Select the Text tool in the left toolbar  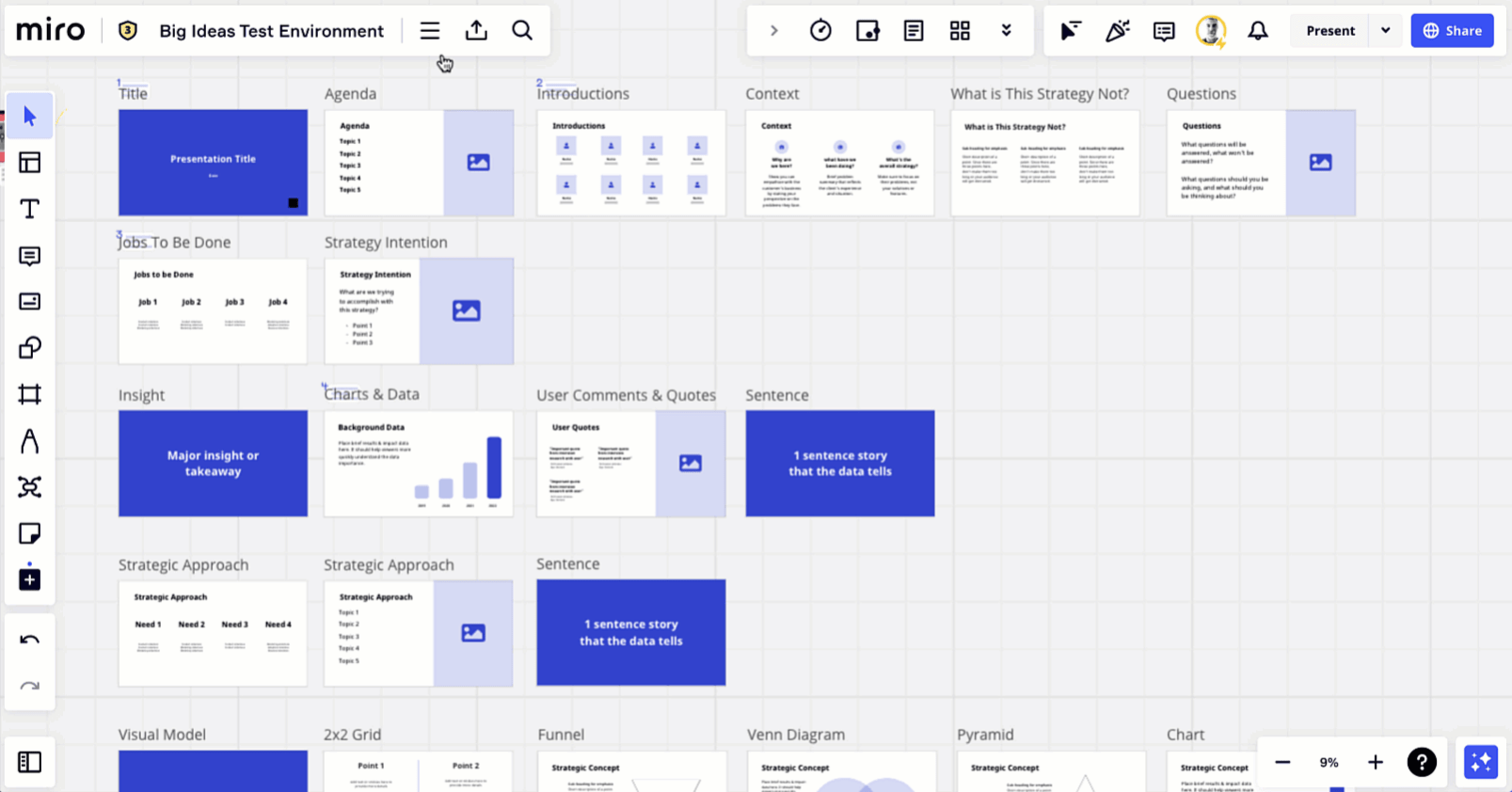coord(29,209)
